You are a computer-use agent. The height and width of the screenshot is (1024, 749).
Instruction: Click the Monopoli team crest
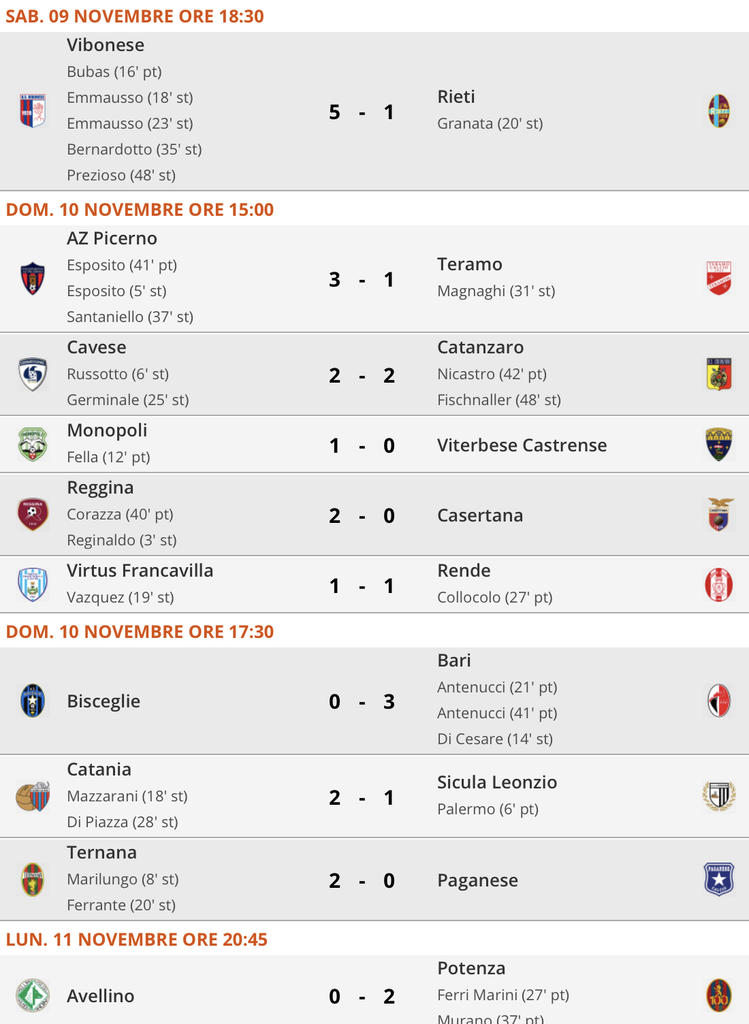(33, 444)
